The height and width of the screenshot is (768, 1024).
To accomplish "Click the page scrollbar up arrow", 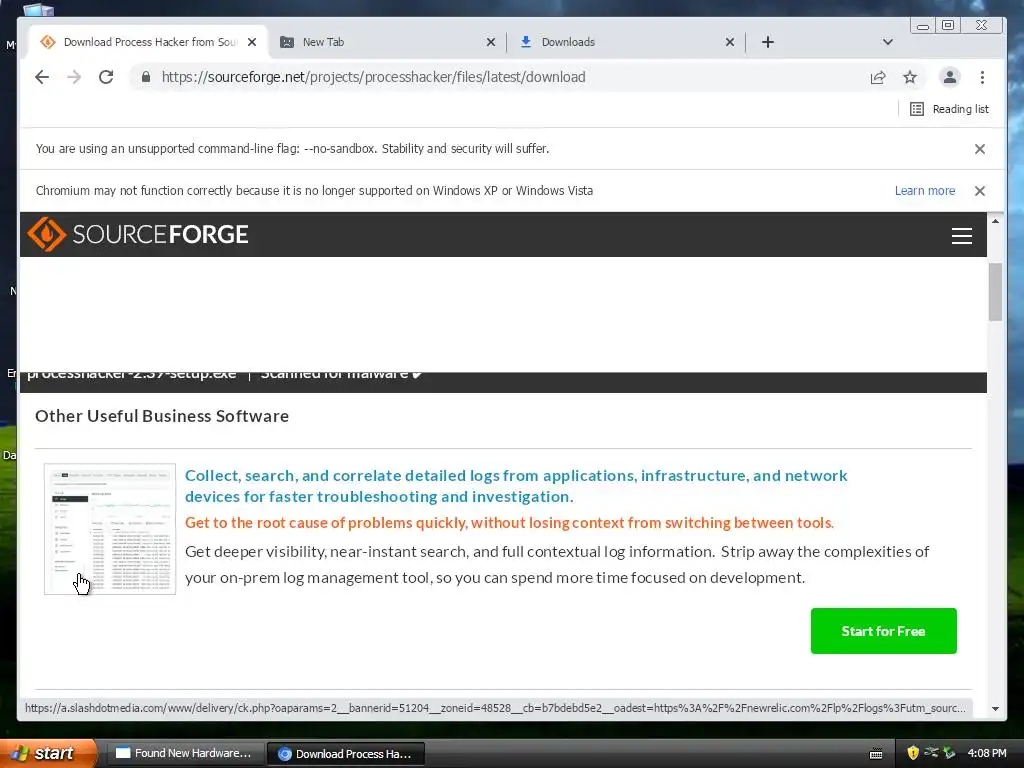I will pyautogui.click(x=995, y=221).
